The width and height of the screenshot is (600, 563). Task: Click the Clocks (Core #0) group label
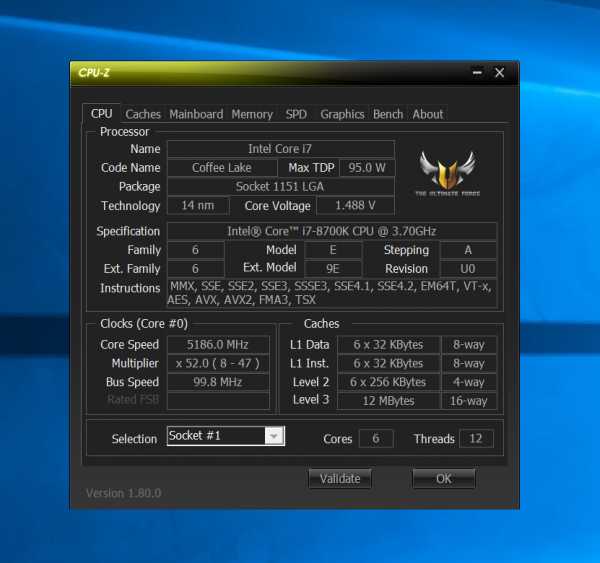[x=144, y=324]
